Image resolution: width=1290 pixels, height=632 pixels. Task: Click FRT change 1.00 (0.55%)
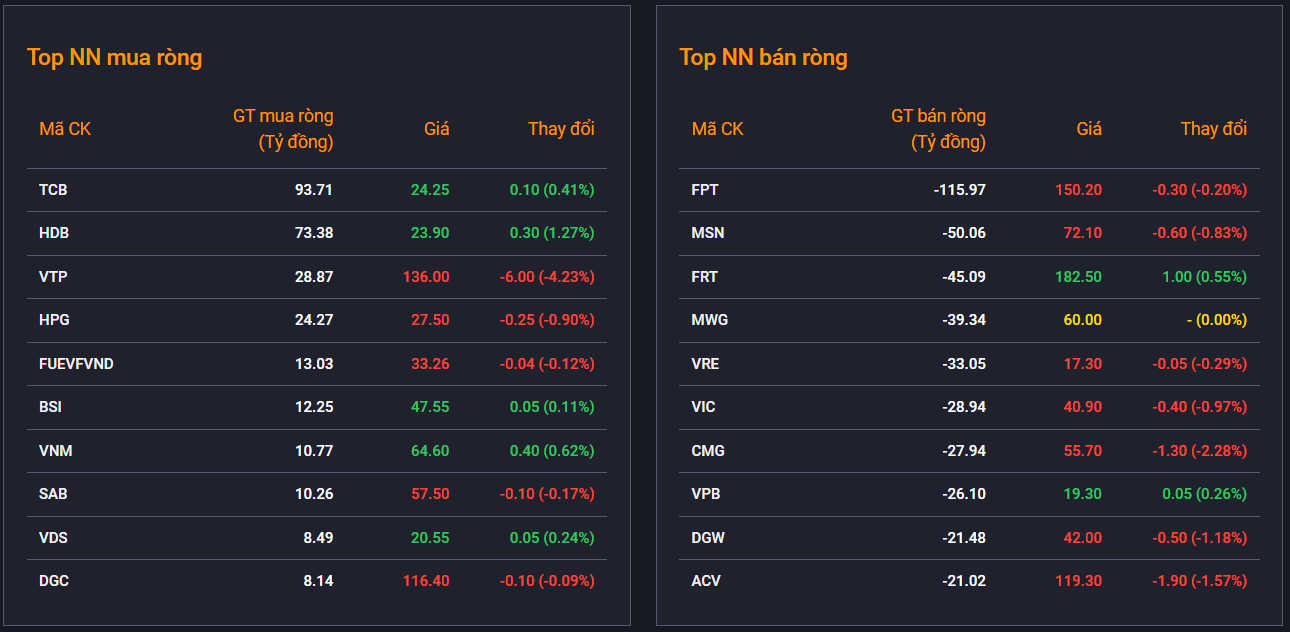pyautogui.click(x=1204, y=277)
